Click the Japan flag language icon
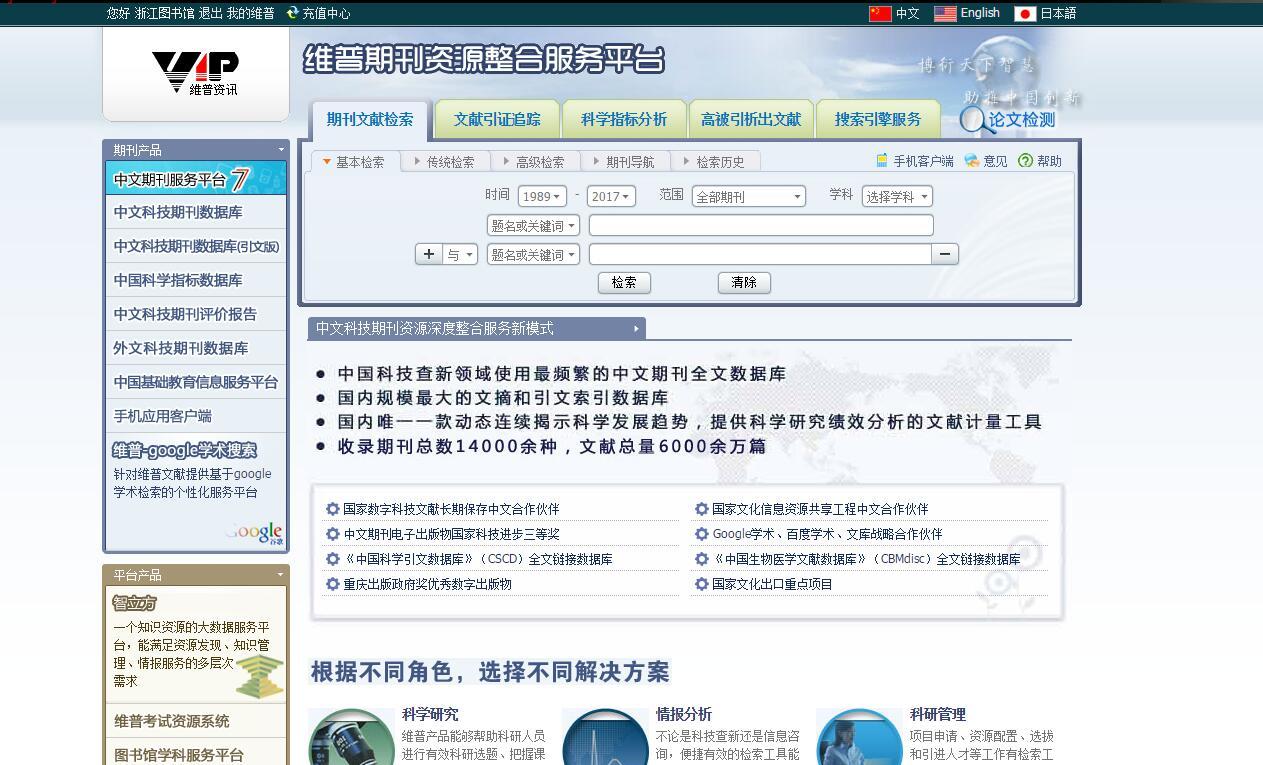Viewport: 1263px width, 765px height. 1025,14
